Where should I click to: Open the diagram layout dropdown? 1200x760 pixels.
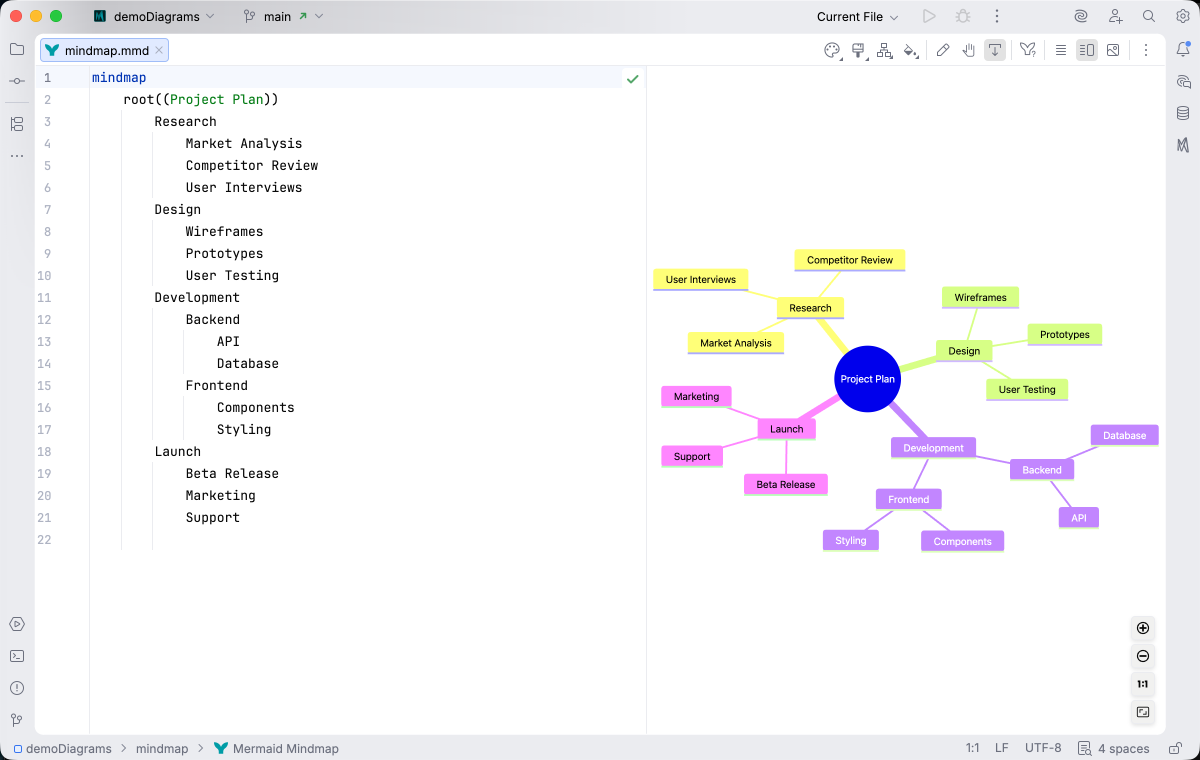(x=885, y=50)
